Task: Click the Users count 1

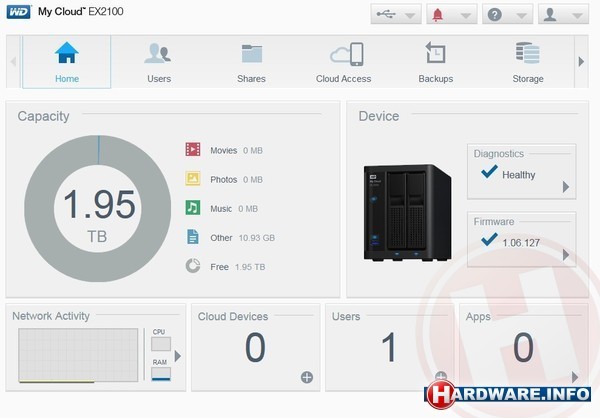Action: (x=389, y=347)
